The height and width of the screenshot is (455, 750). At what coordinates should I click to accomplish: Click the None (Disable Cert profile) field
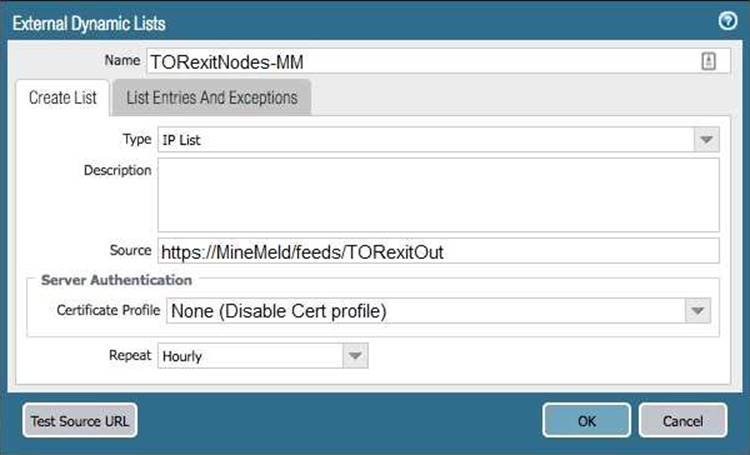click(x=425, y=311)
